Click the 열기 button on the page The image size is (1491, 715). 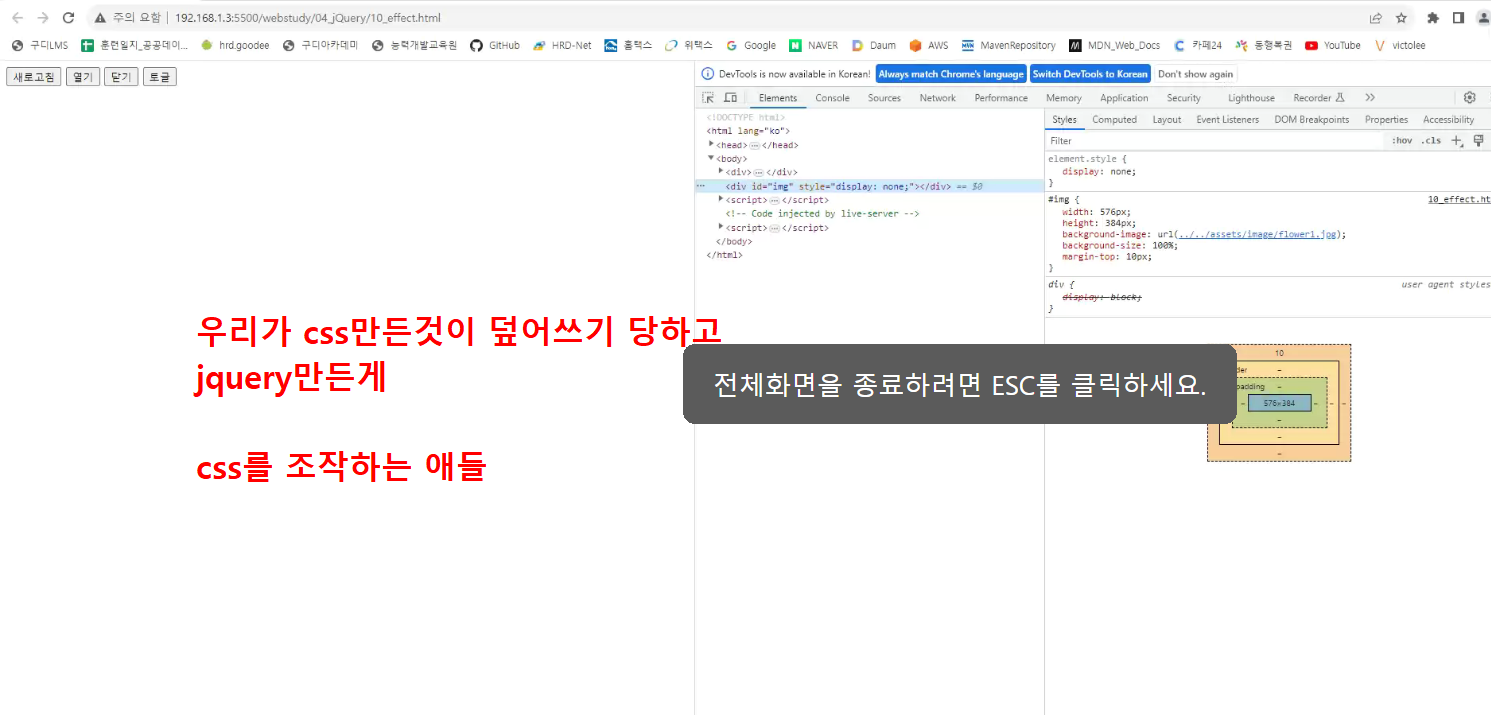point(83,77)
